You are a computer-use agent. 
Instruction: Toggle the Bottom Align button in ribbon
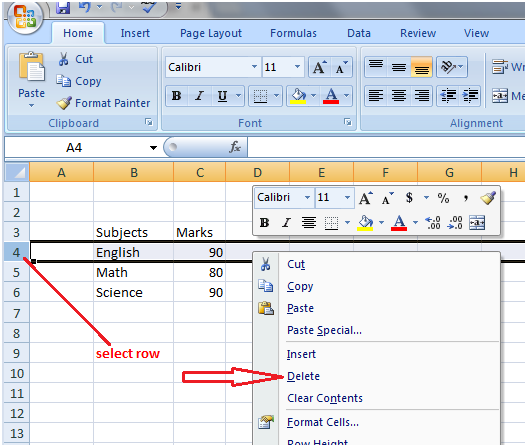421,67
